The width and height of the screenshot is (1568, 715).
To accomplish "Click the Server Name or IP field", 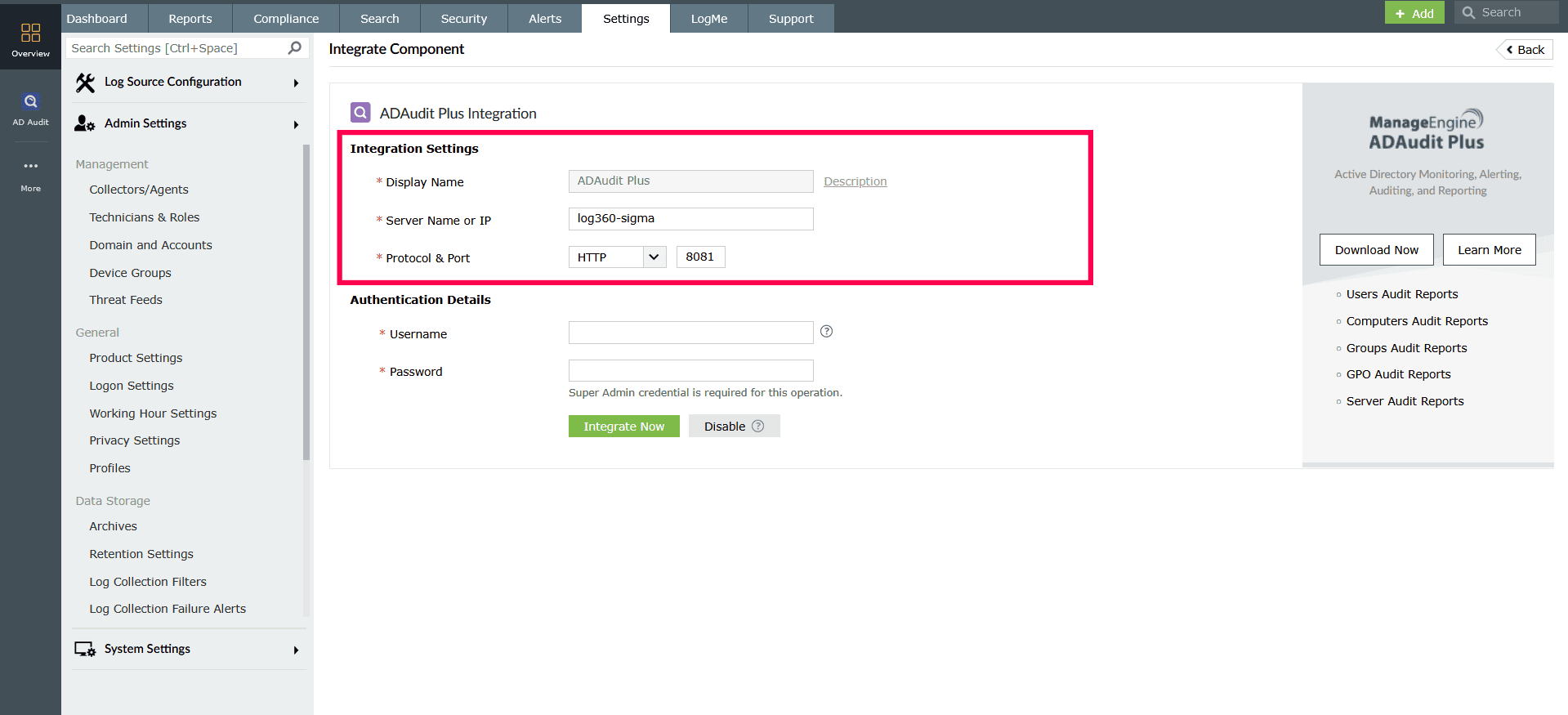I will coord(691,219).
